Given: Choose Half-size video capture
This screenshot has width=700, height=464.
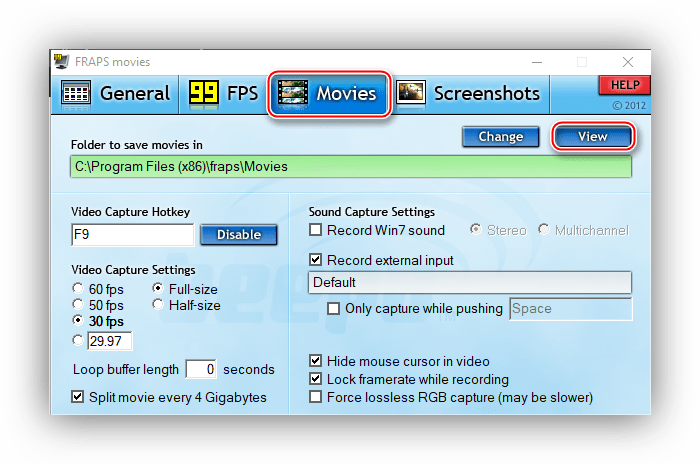Looking at the screenshot, I should click(186, 305).
